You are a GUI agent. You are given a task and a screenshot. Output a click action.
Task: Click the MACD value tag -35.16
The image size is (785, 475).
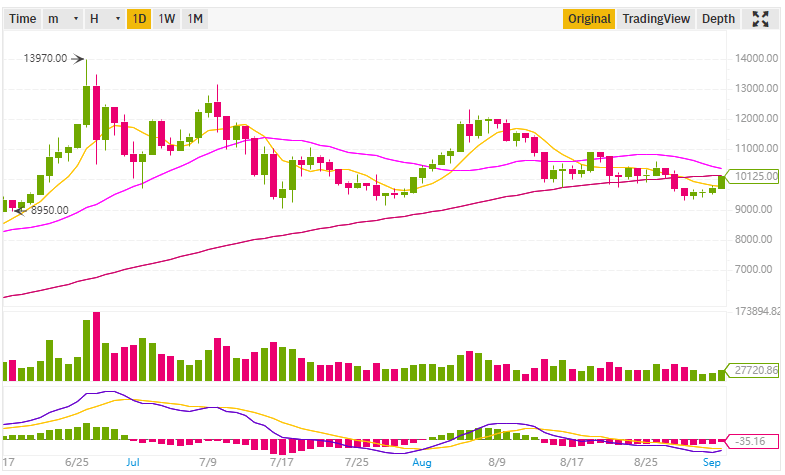pos(753,439)
